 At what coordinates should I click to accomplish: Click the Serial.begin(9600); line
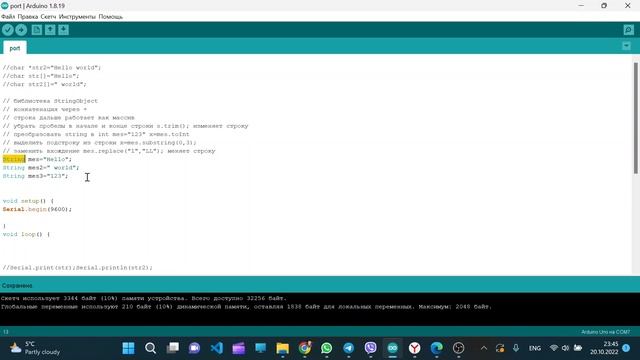[x=37, y=209]
